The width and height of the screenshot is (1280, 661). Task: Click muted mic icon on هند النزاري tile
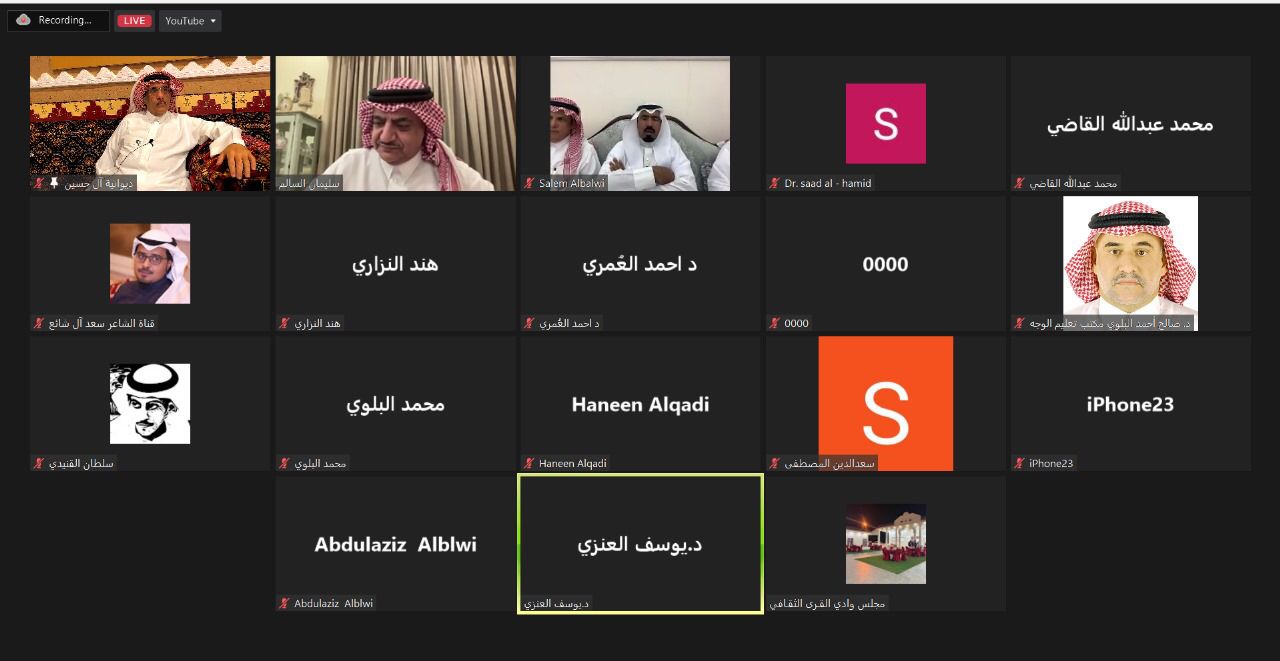point(284,323)
